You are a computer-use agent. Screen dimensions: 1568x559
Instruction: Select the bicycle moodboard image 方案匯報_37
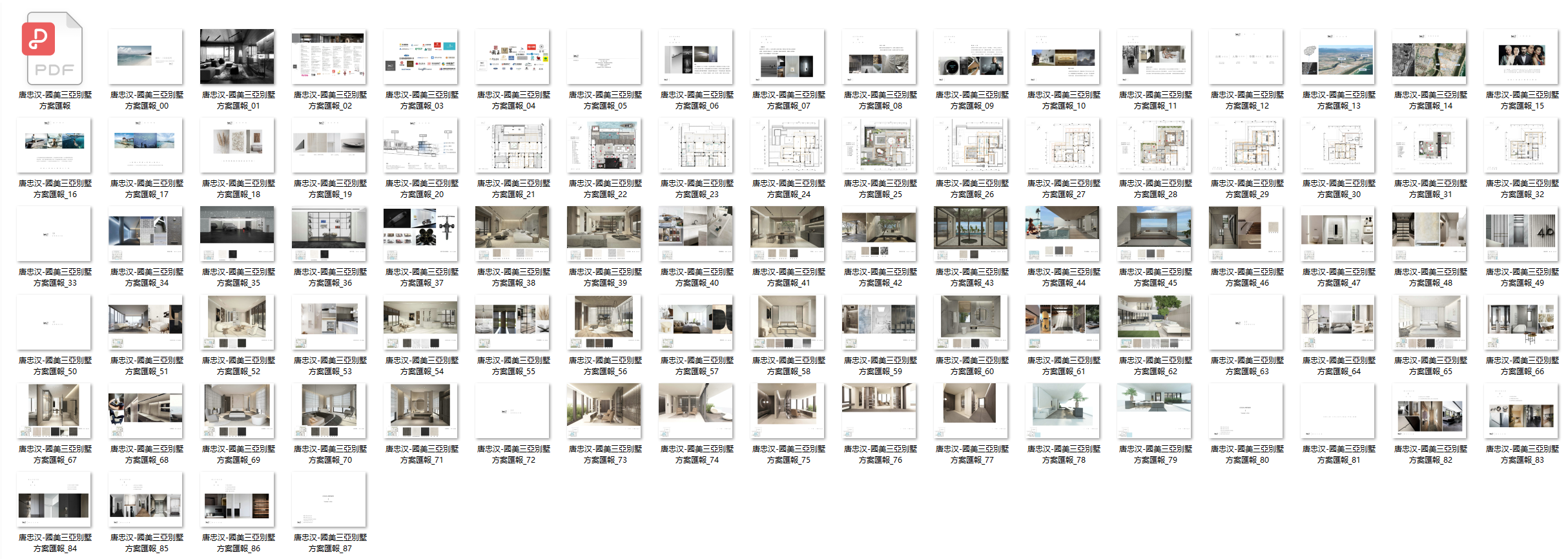point(420,234)
